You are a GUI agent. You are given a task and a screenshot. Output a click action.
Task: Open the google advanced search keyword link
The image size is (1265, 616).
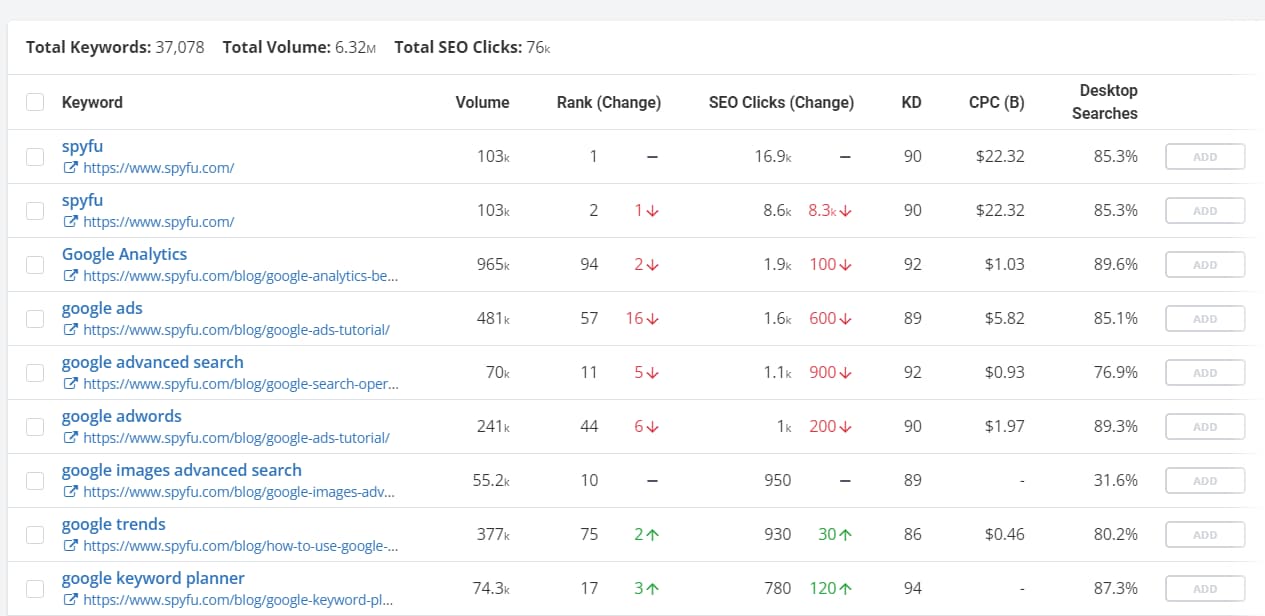click(x=153, y=362)
